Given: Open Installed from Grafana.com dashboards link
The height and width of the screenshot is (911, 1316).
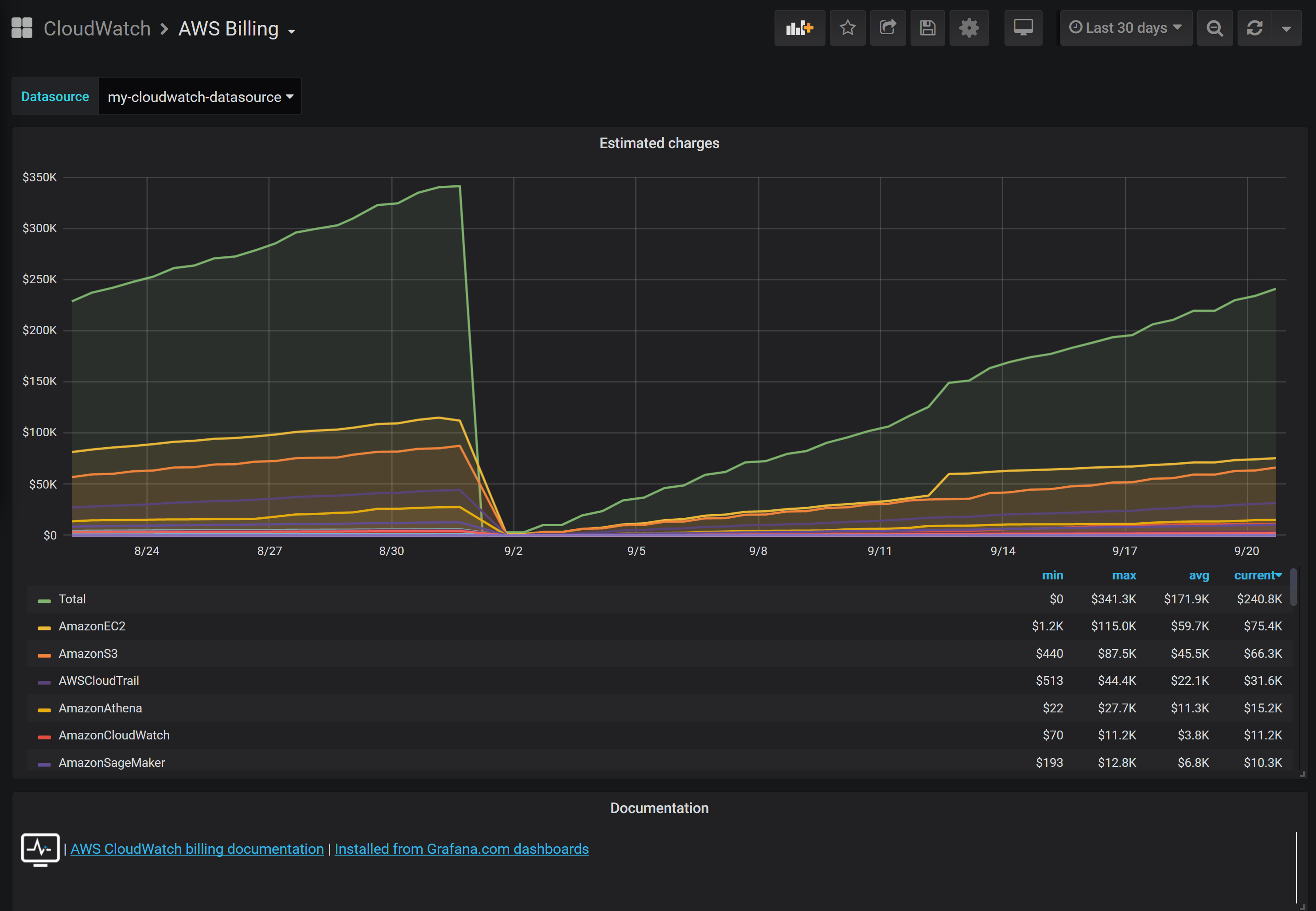Looking at the screenshot, I should (x=461, y=849).
